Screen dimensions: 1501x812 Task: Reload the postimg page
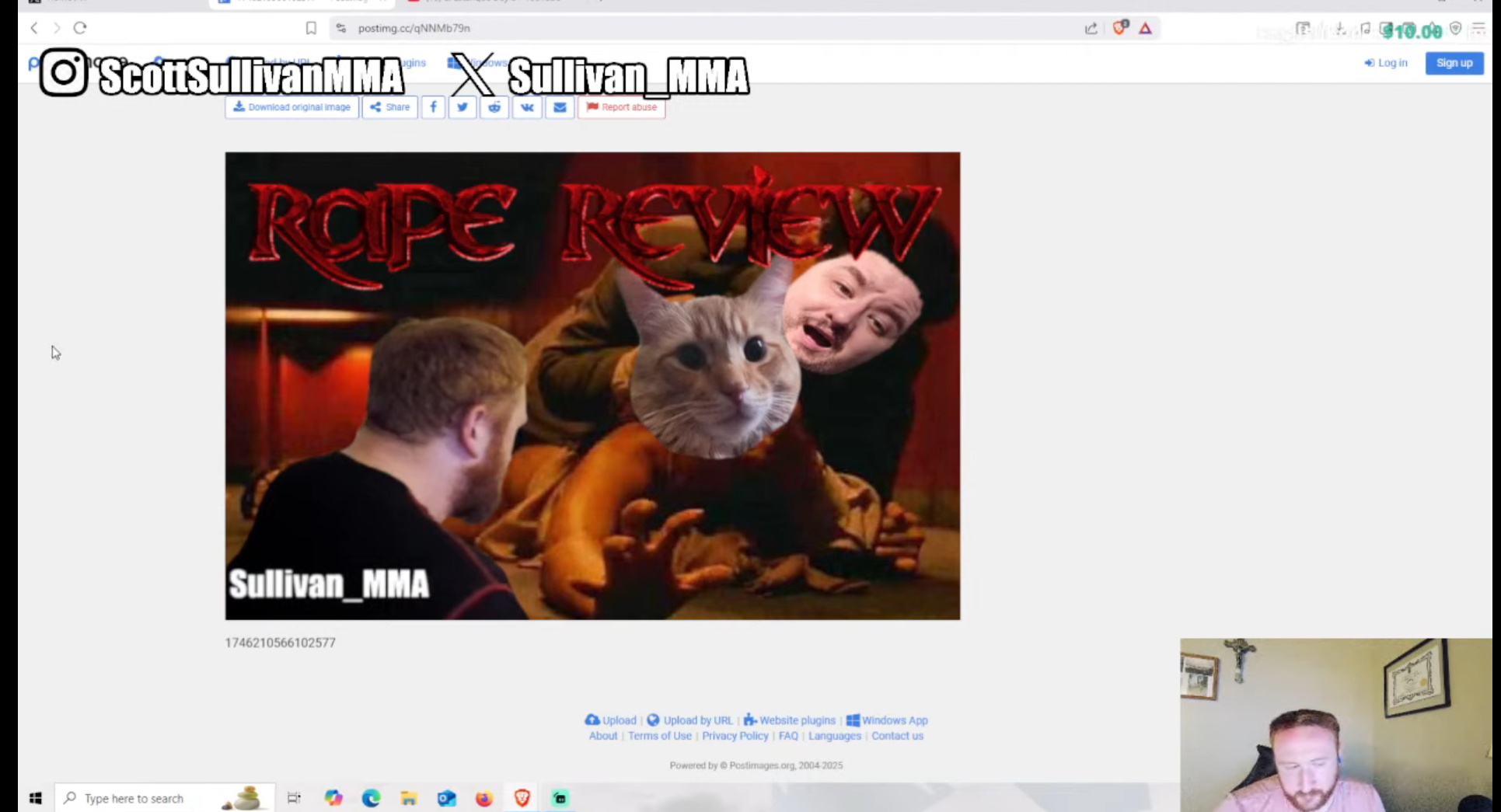[x=80, y=28]
